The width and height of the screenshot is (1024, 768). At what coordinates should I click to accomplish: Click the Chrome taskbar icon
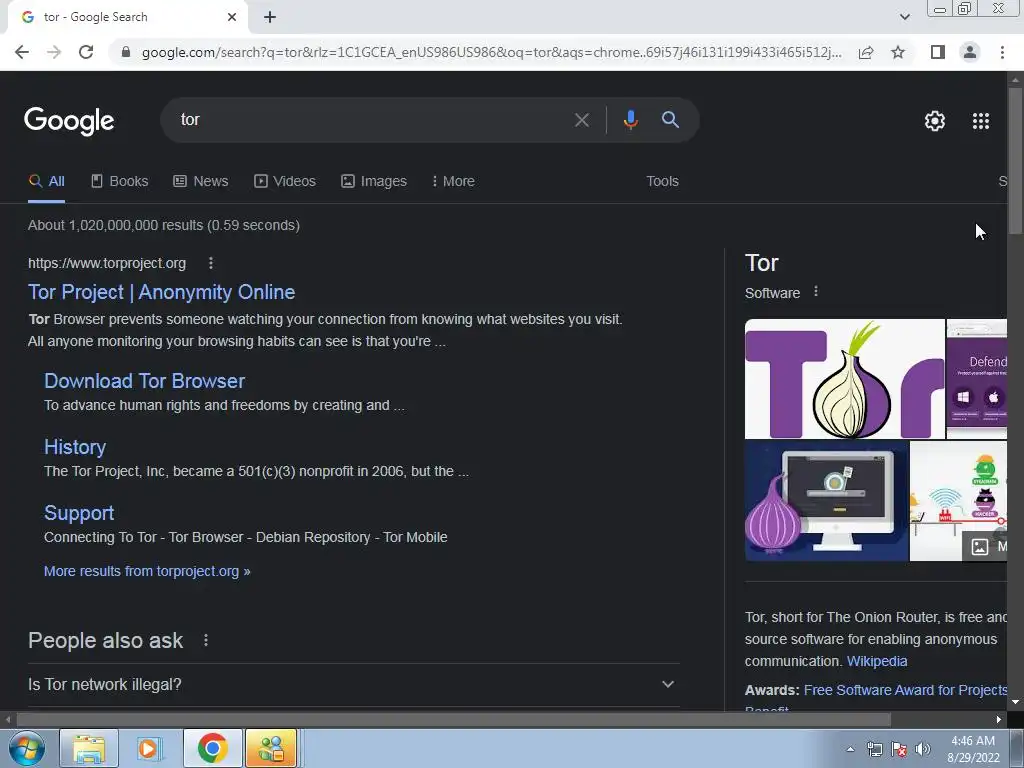pyautogui.click(x=212, y=748)
